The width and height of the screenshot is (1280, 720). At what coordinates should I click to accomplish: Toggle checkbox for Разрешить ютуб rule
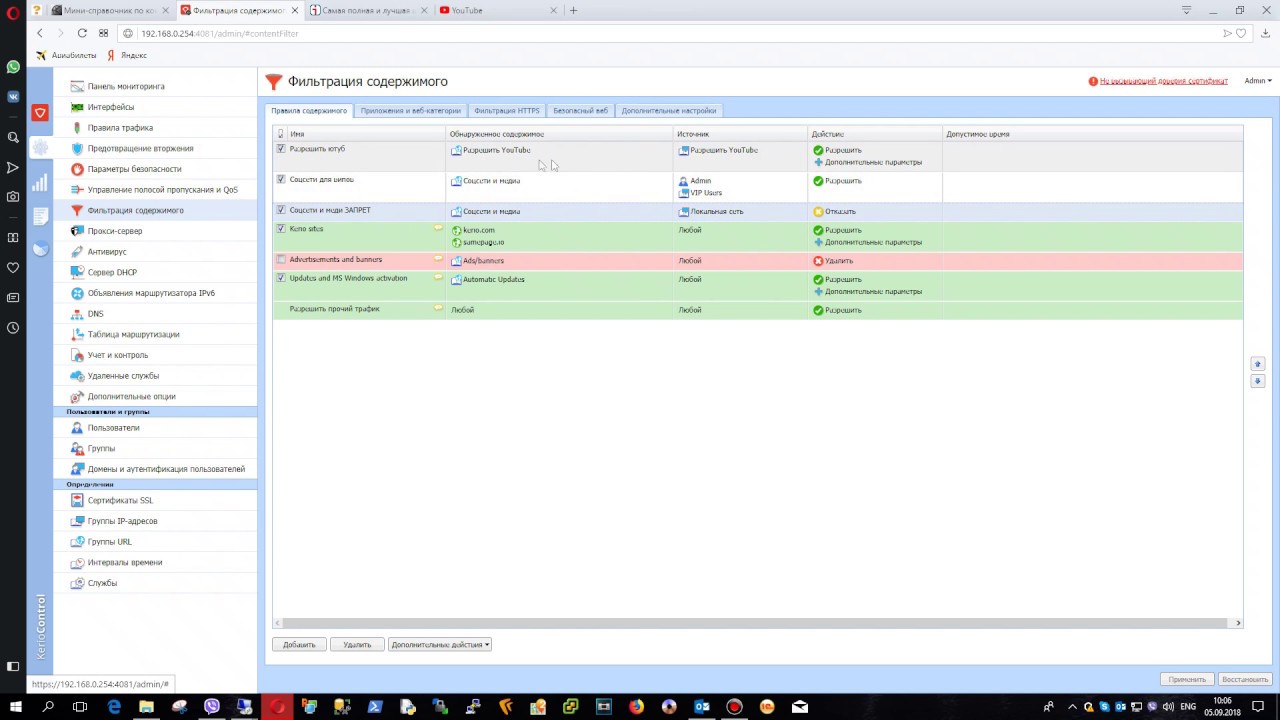click(x=281, y=149)
